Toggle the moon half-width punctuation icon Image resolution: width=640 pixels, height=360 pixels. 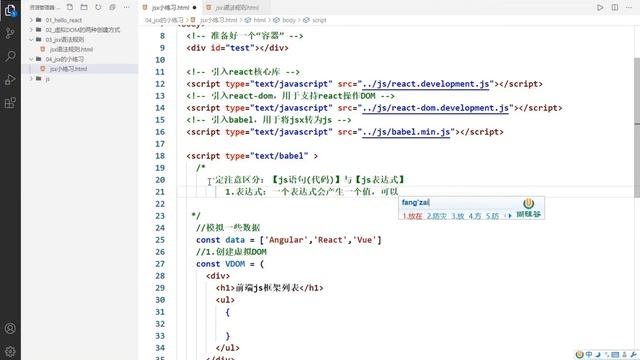[598, 355]
